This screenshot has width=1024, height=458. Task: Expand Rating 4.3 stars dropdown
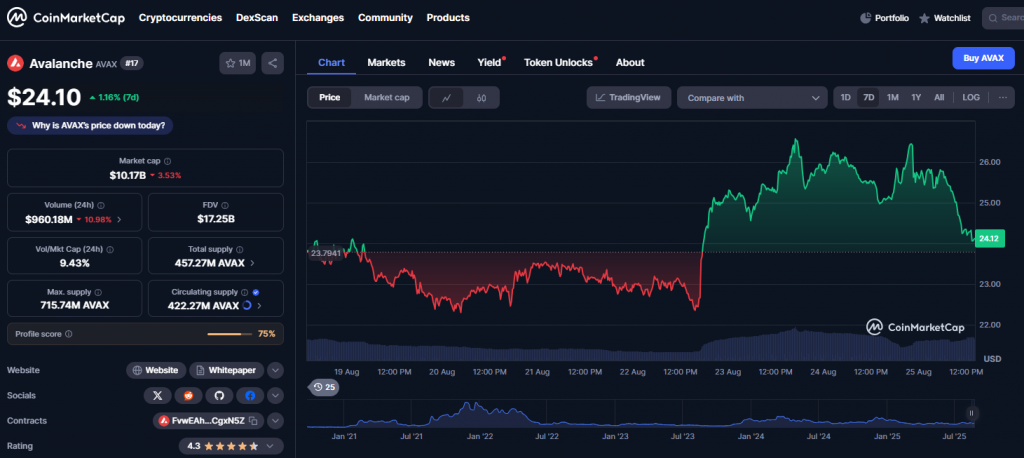231,446
